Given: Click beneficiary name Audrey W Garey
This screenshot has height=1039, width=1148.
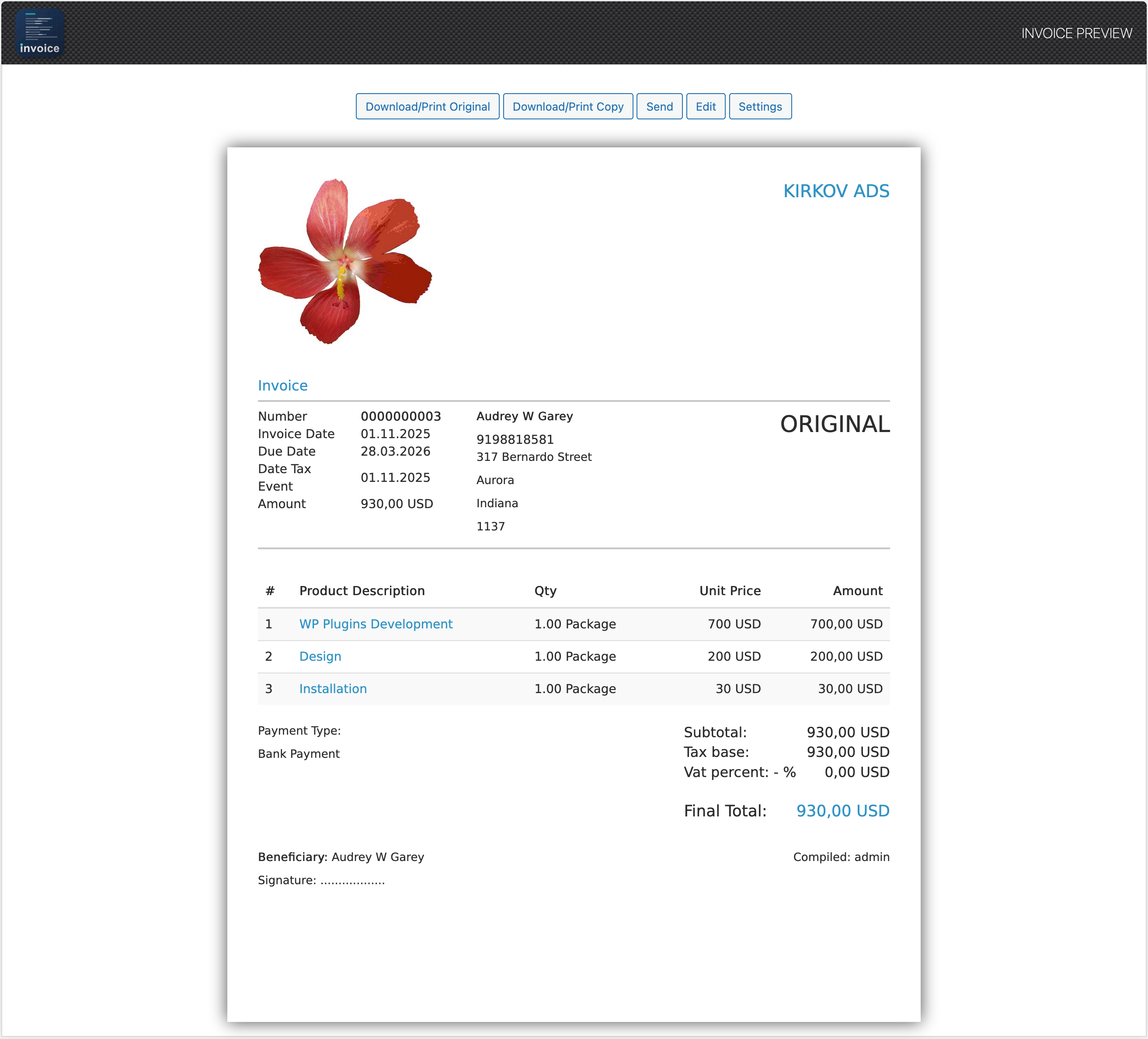Looking at the screenshot, I should [378, 857].
